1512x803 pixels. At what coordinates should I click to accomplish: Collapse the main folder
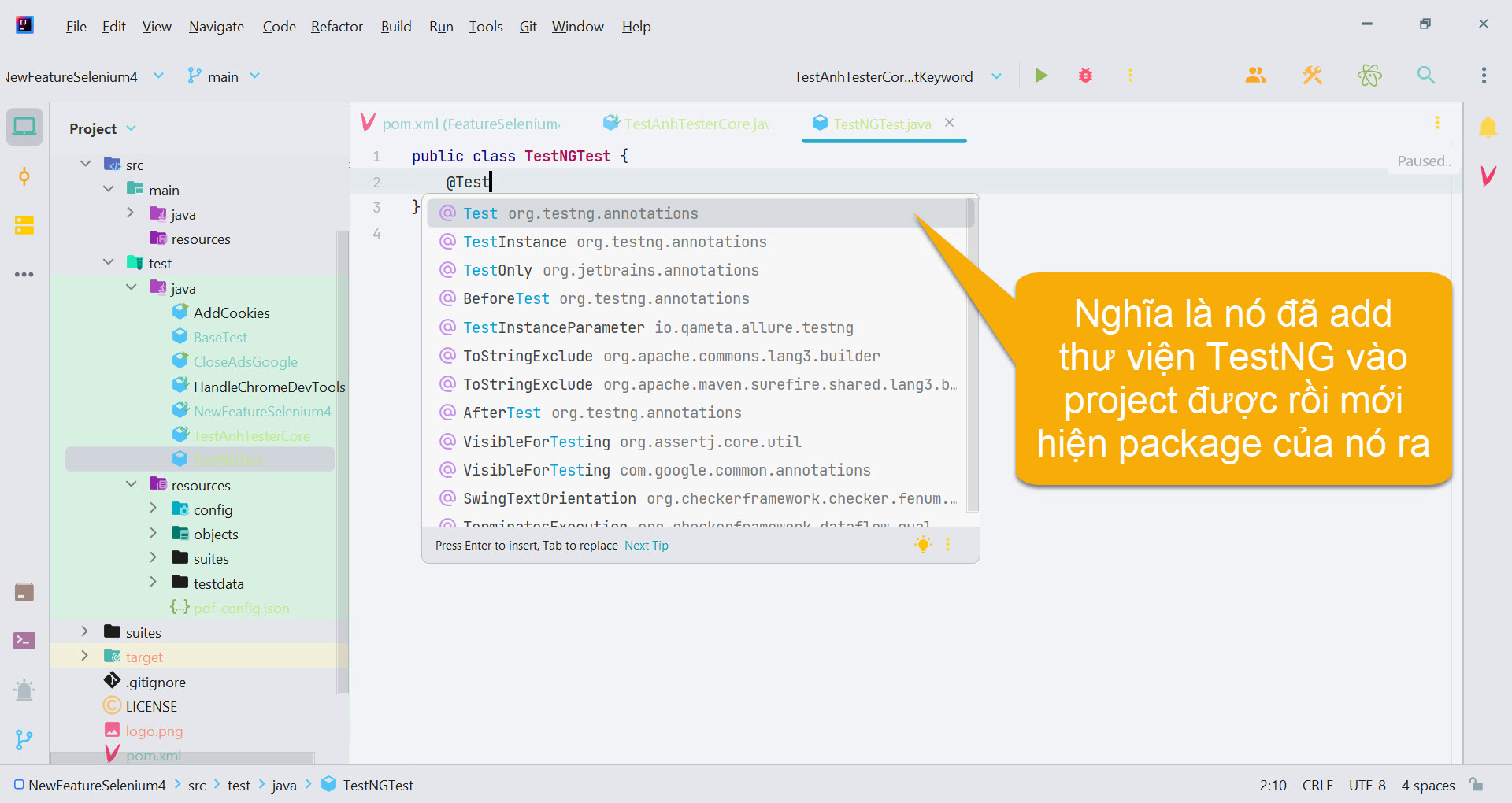point(109,189)
